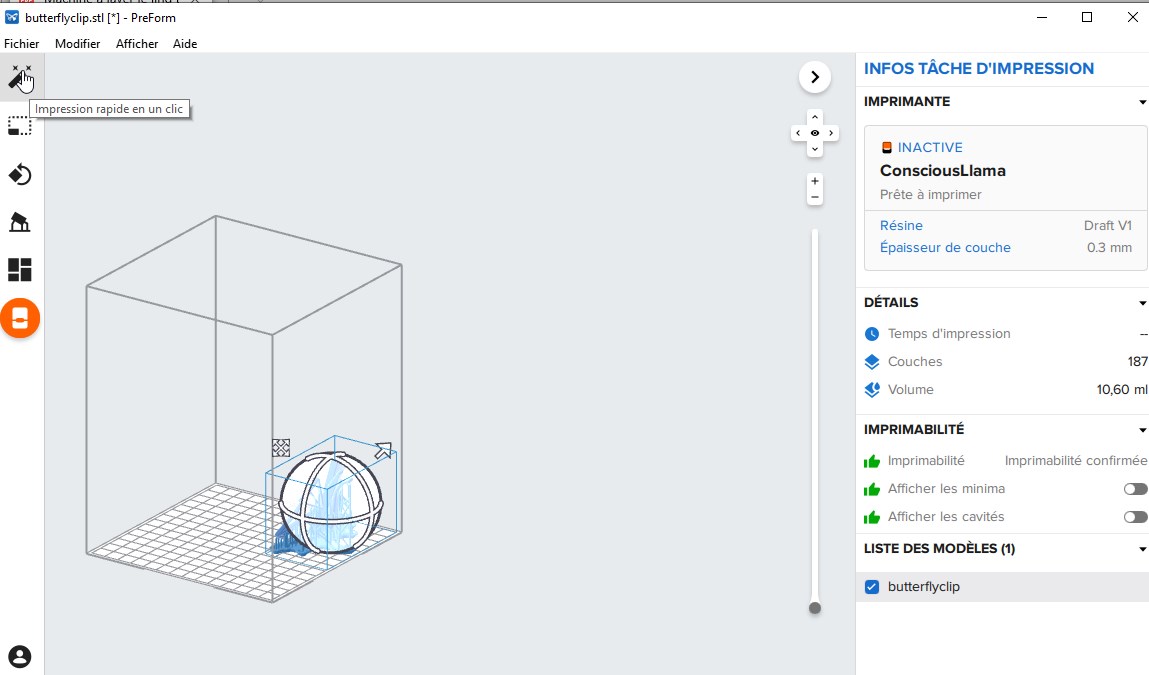Toggle Afficher les minima switch
Viewport: 1149px width, 675px height.
click(x=1135, y=489)
